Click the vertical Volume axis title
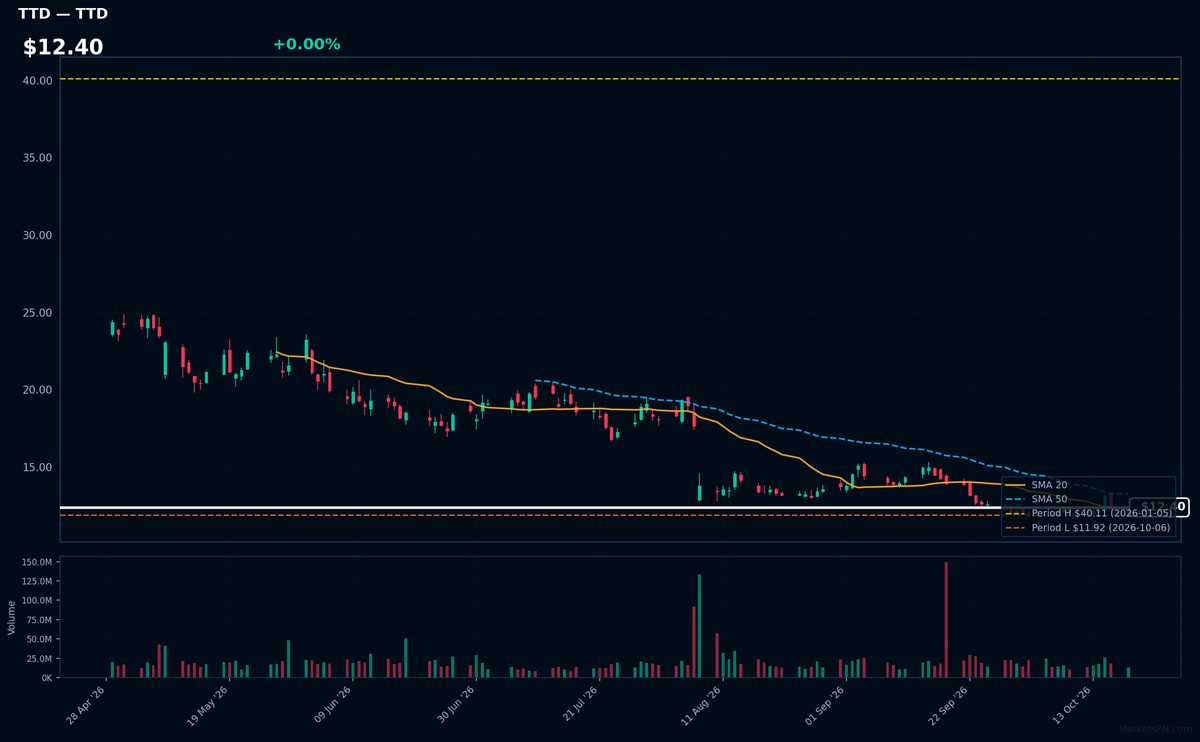The height and width of the screenshot is (742, 1200). tap(12, 617)
